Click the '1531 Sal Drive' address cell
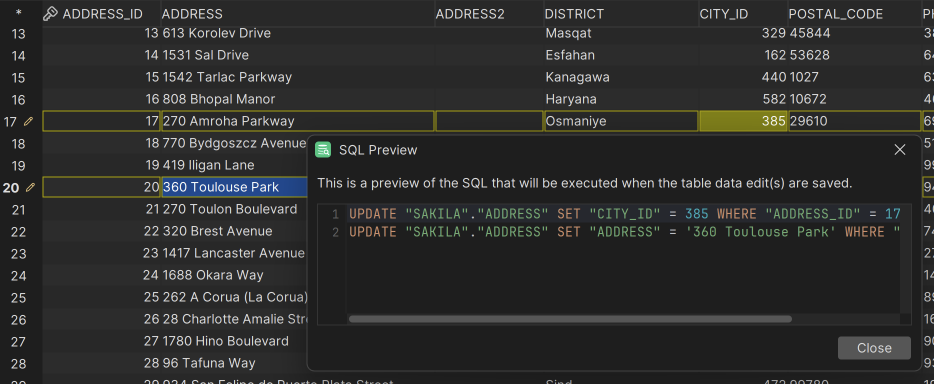 coord(298,55)
